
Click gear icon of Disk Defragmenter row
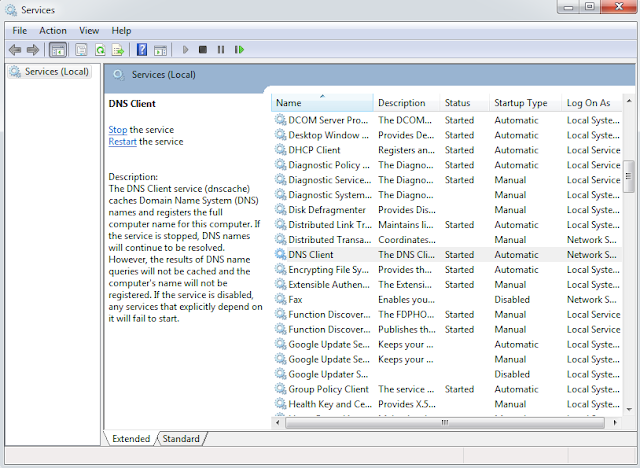pyautogui.click(x=280, y=209)
